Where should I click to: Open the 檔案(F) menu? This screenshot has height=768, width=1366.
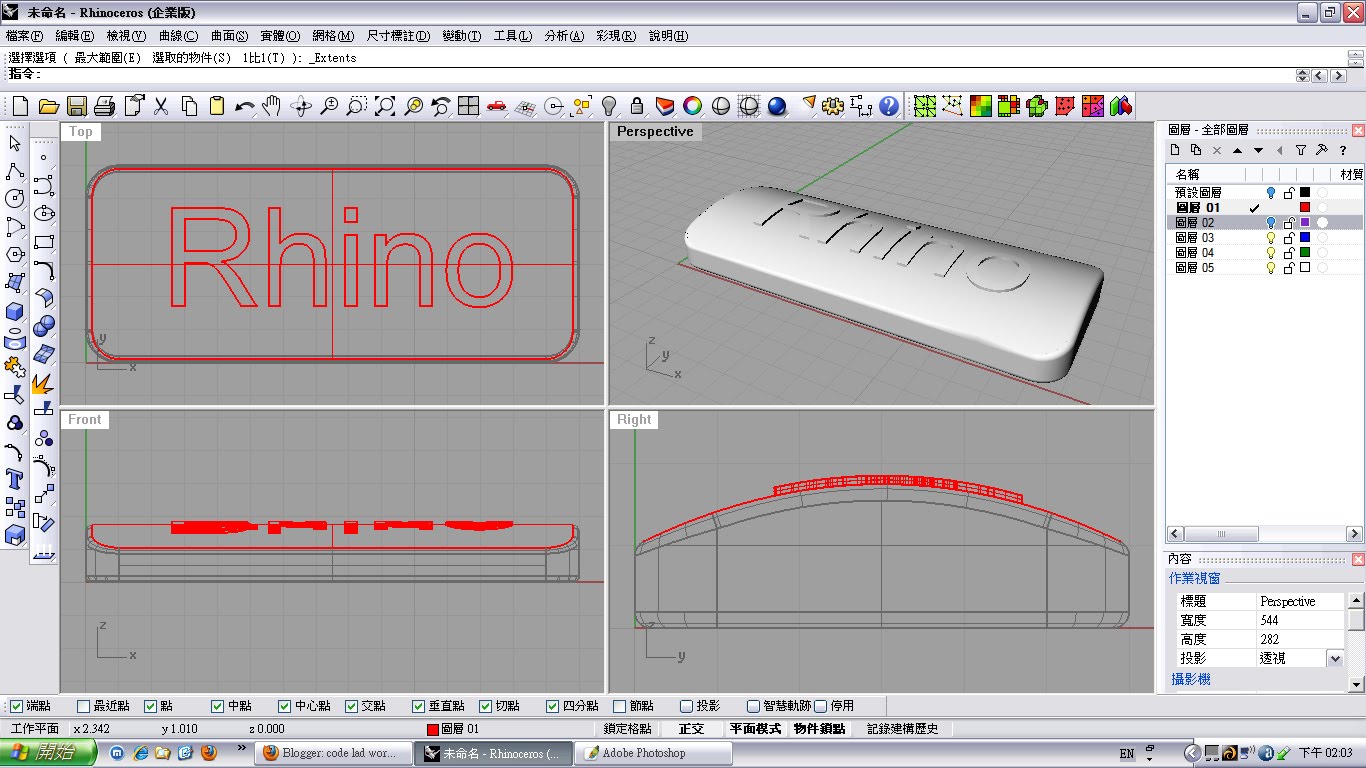[x=25, y=36]
